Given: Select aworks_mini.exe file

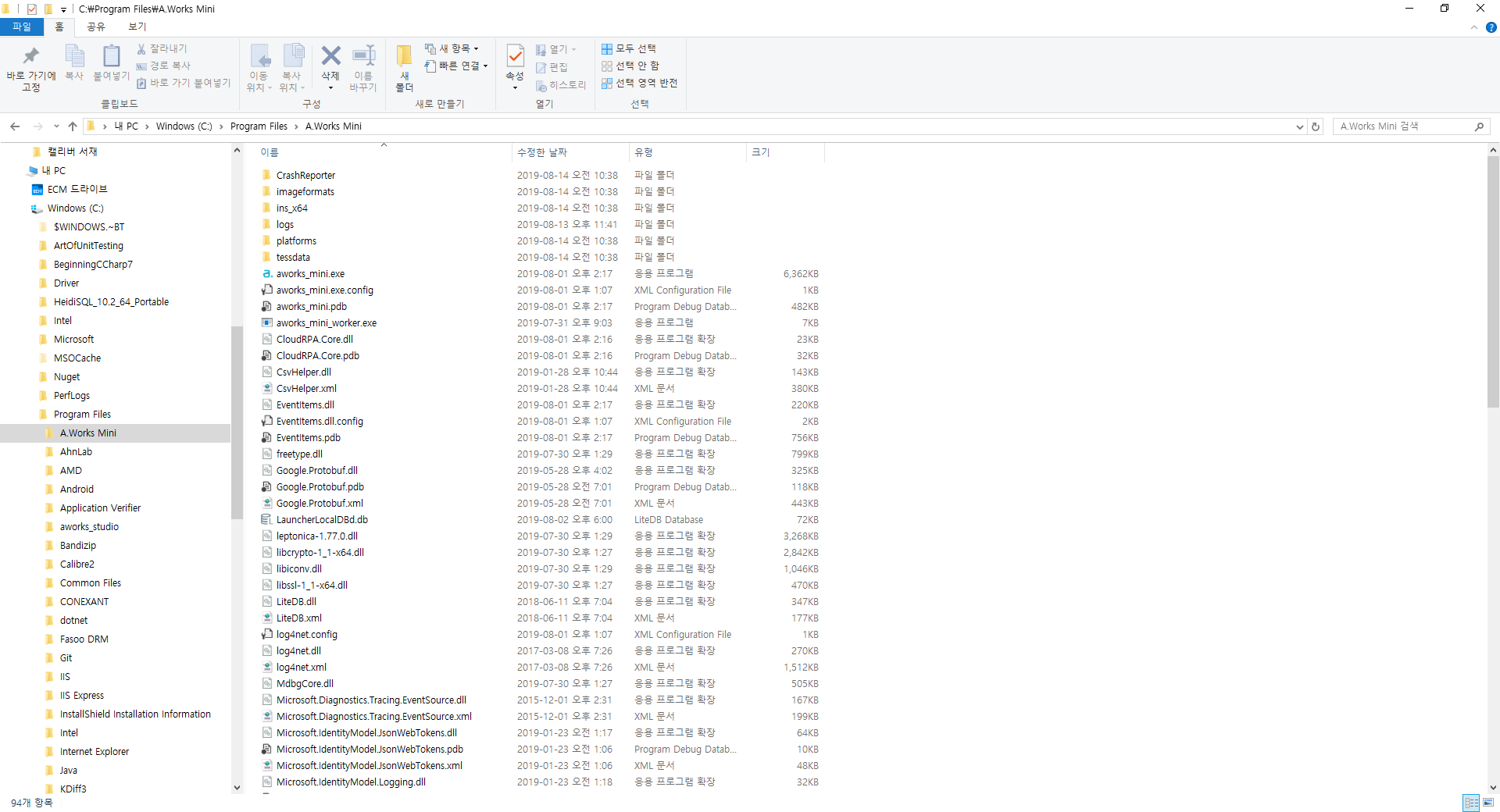Looking at the screenshot, I should click(x=310, y=273).
